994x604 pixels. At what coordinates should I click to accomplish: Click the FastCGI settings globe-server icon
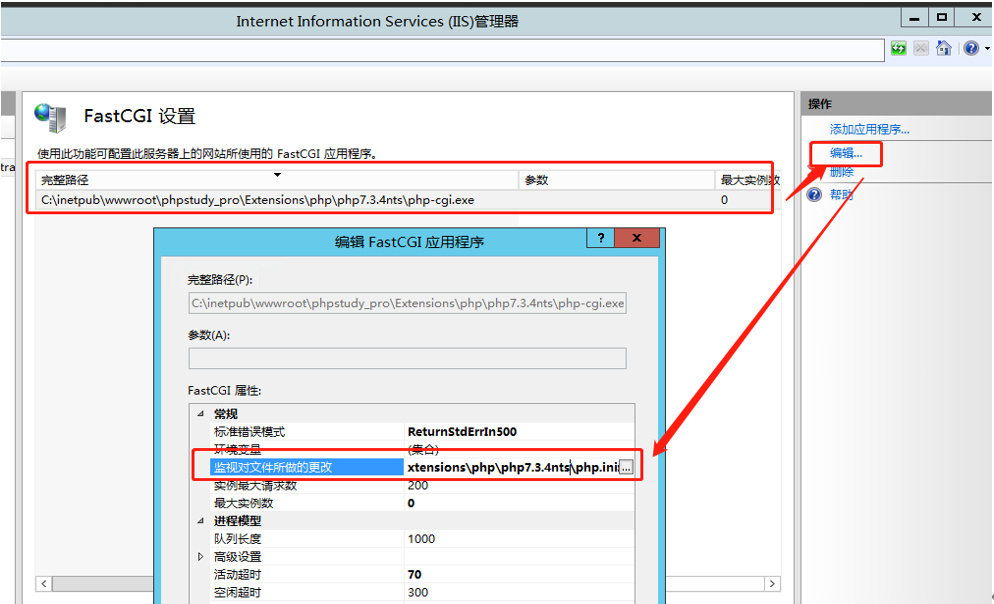point(51,118)
